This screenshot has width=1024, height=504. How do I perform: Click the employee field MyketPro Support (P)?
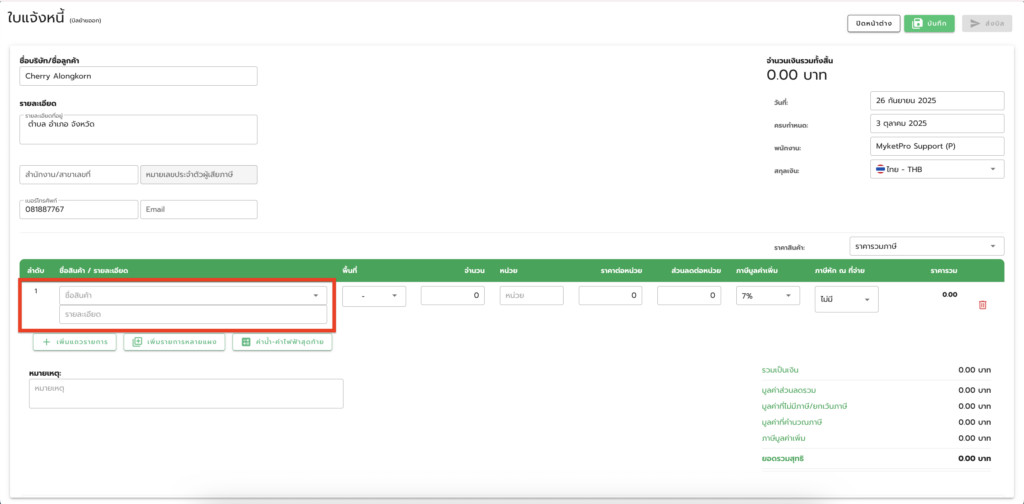coord(936,147)
